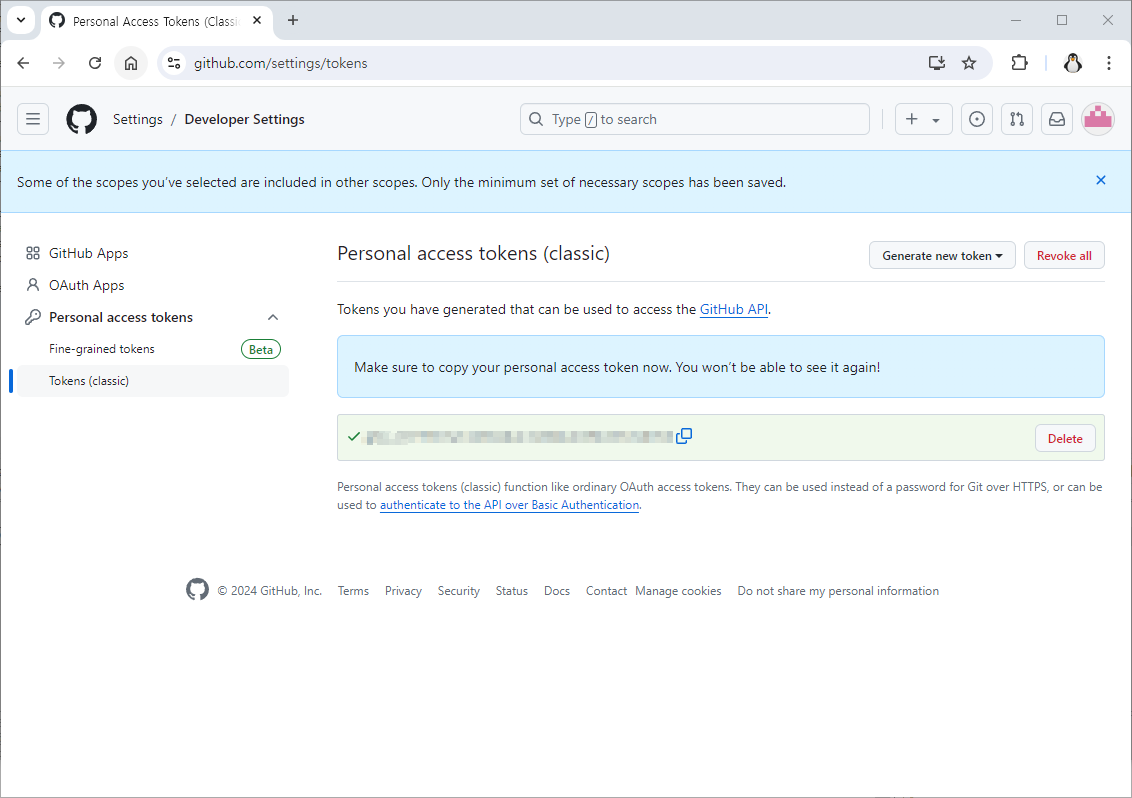Open the Terms footer link

point(353,591)
